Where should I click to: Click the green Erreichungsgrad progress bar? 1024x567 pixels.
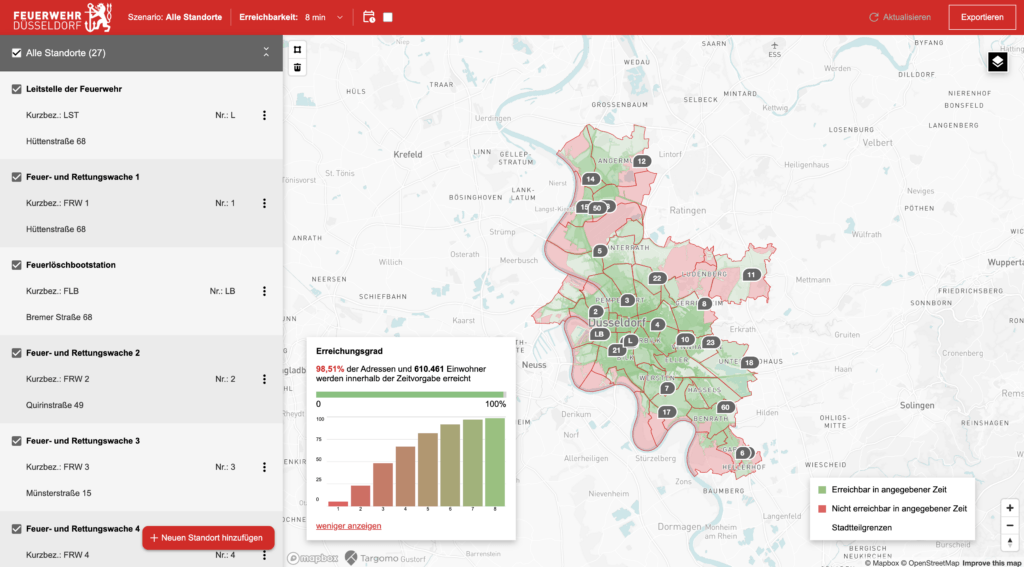(411, 395)
